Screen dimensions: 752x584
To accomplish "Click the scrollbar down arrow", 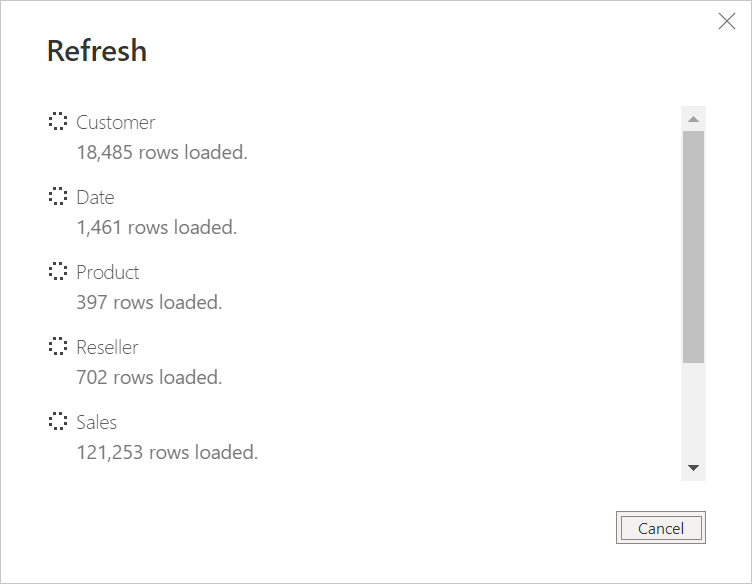I will [x=693, y=468].
